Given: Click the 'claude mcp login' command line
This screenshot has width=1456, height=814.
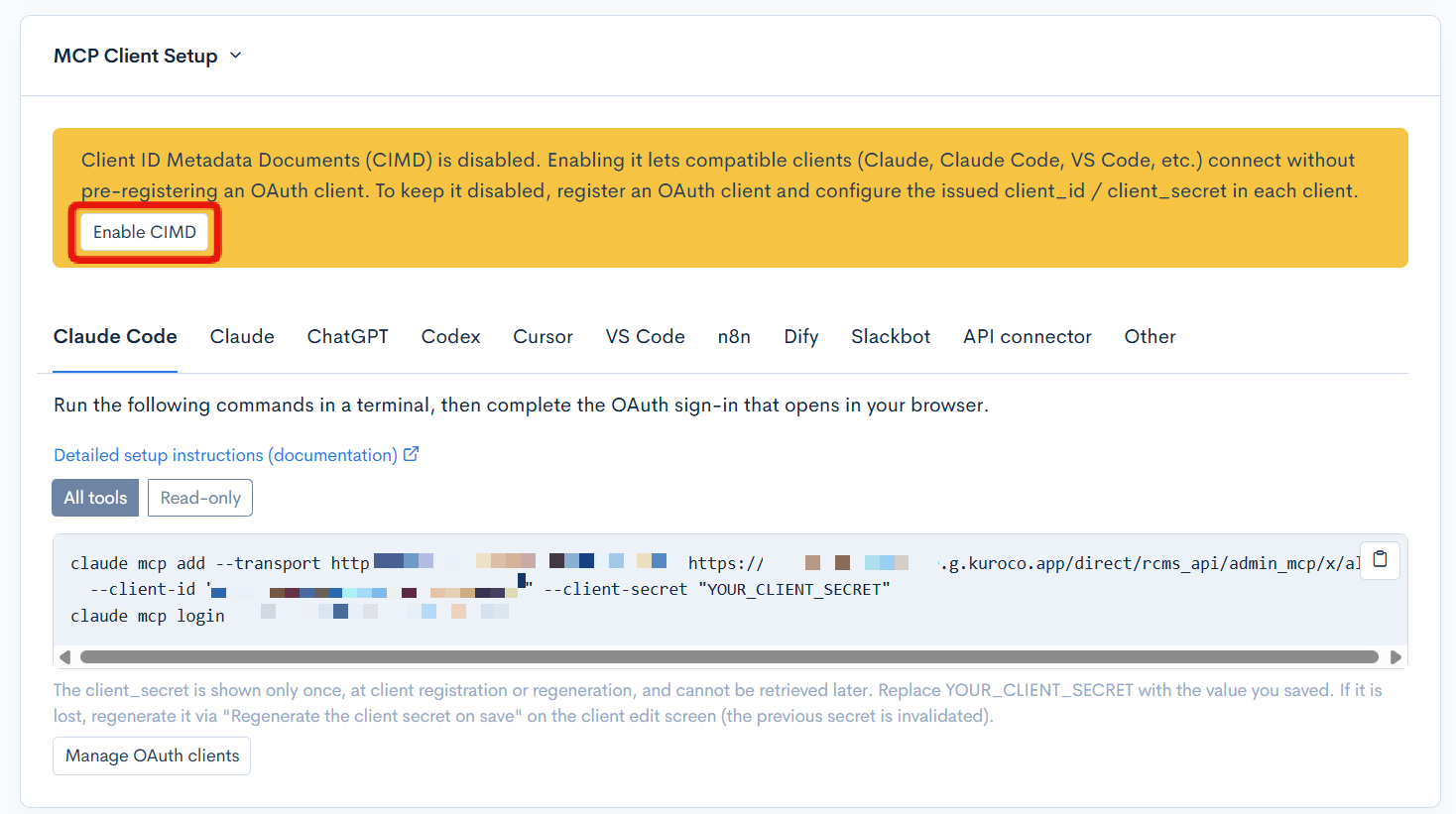Looking at the screenshot, I should tap(148, 616).
